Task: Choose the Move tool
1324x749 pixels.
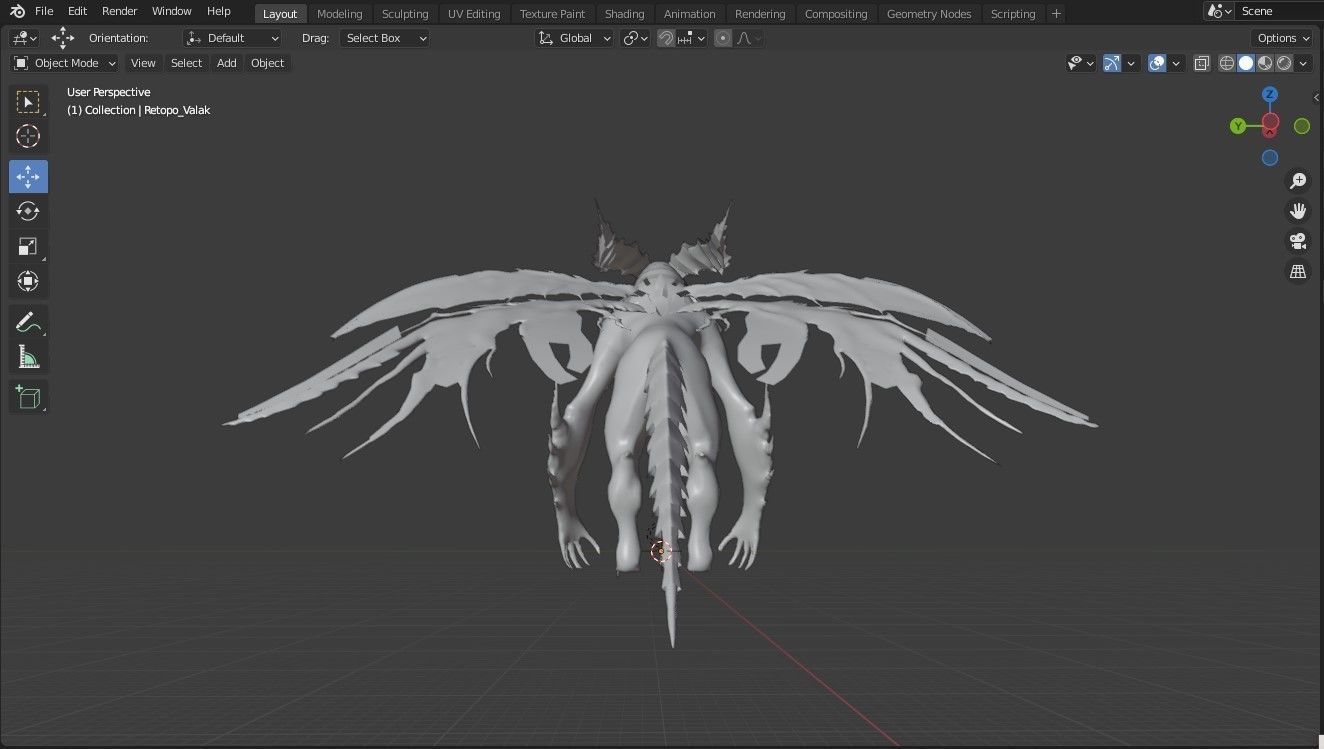Action: [x=28, y=177]
